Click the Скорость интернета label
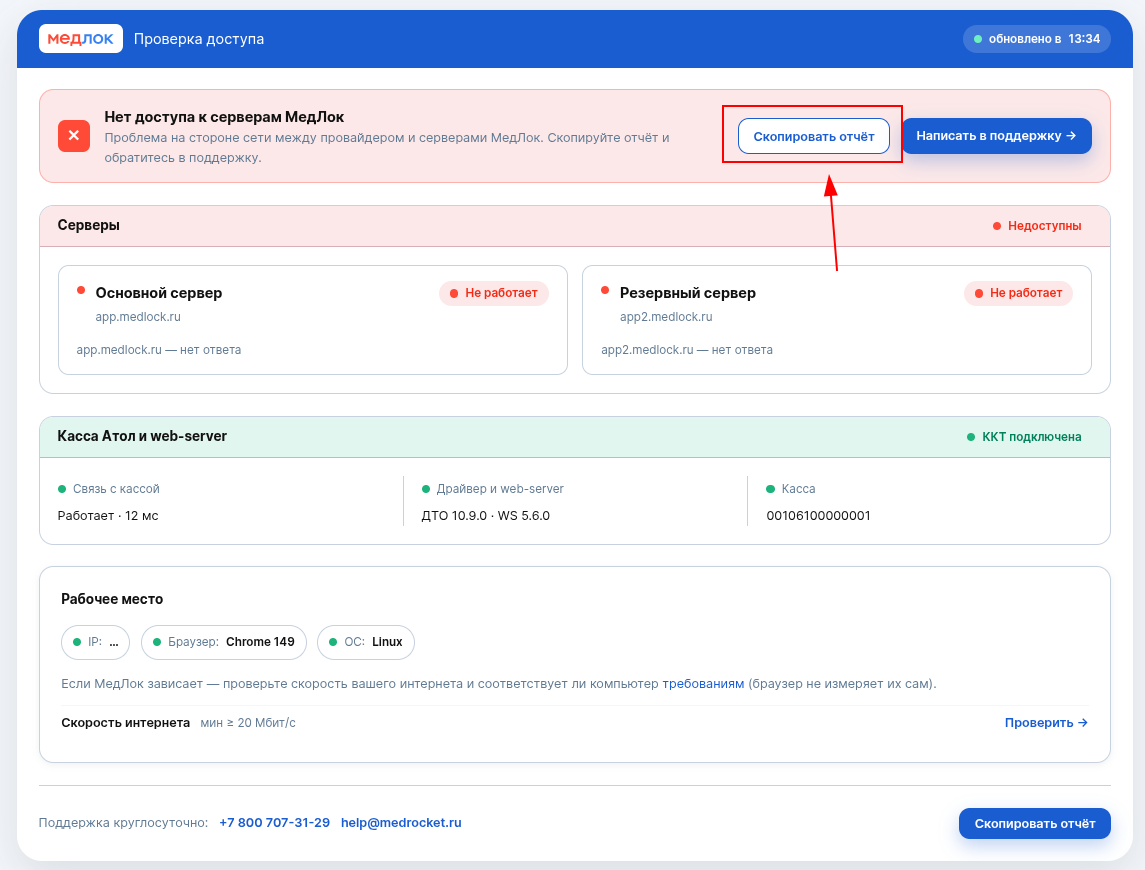The image size is (1145, 870). click(126, 722)
